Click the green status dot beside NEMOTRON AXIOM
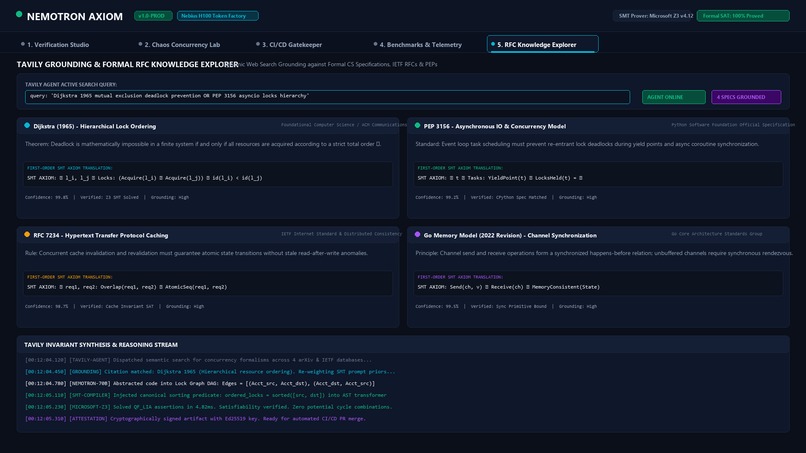The height and width of the screenshot is (453, 806). tap(19, 14)
